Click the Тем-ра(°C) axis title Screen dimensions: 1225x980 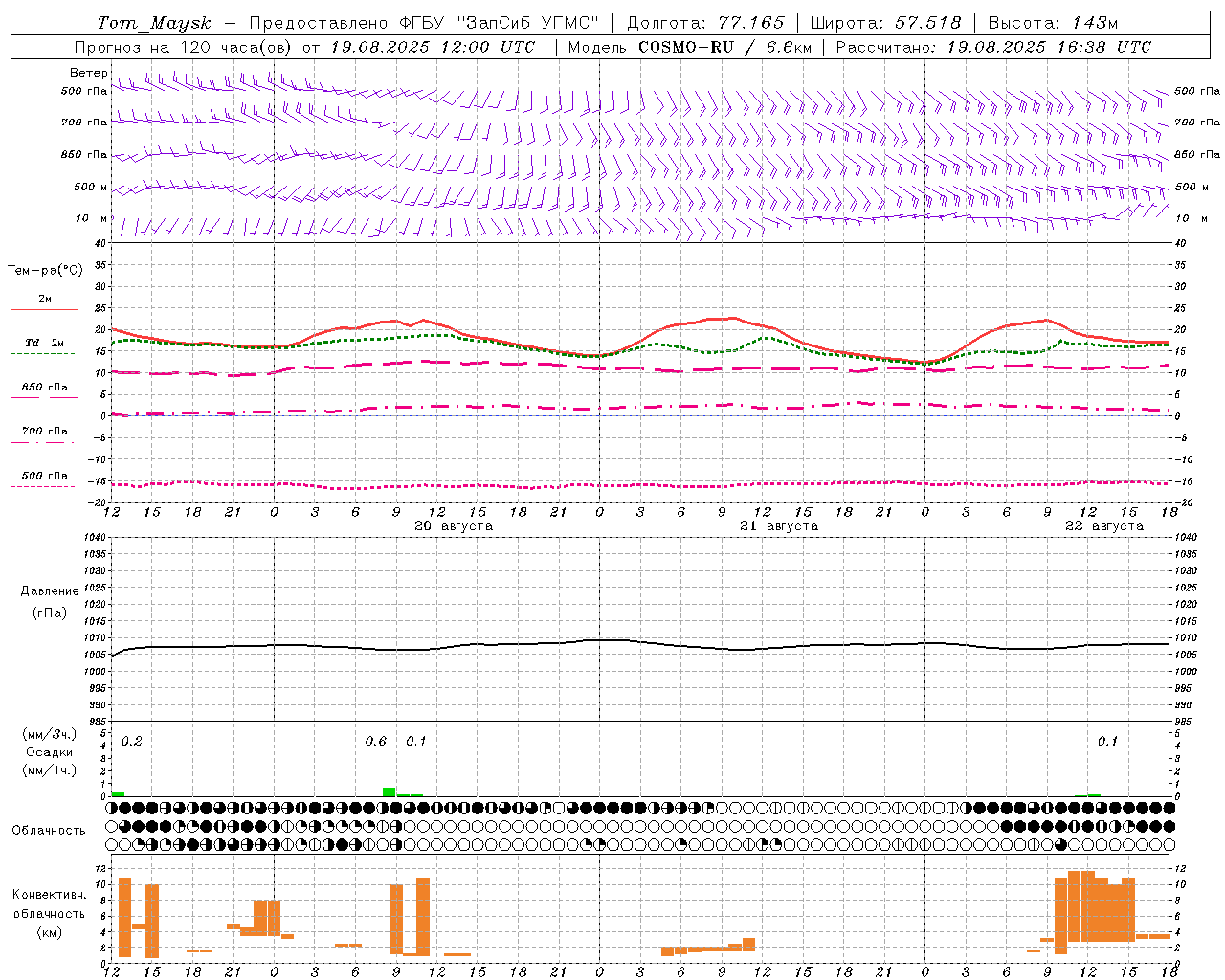[x=45, y=271]
